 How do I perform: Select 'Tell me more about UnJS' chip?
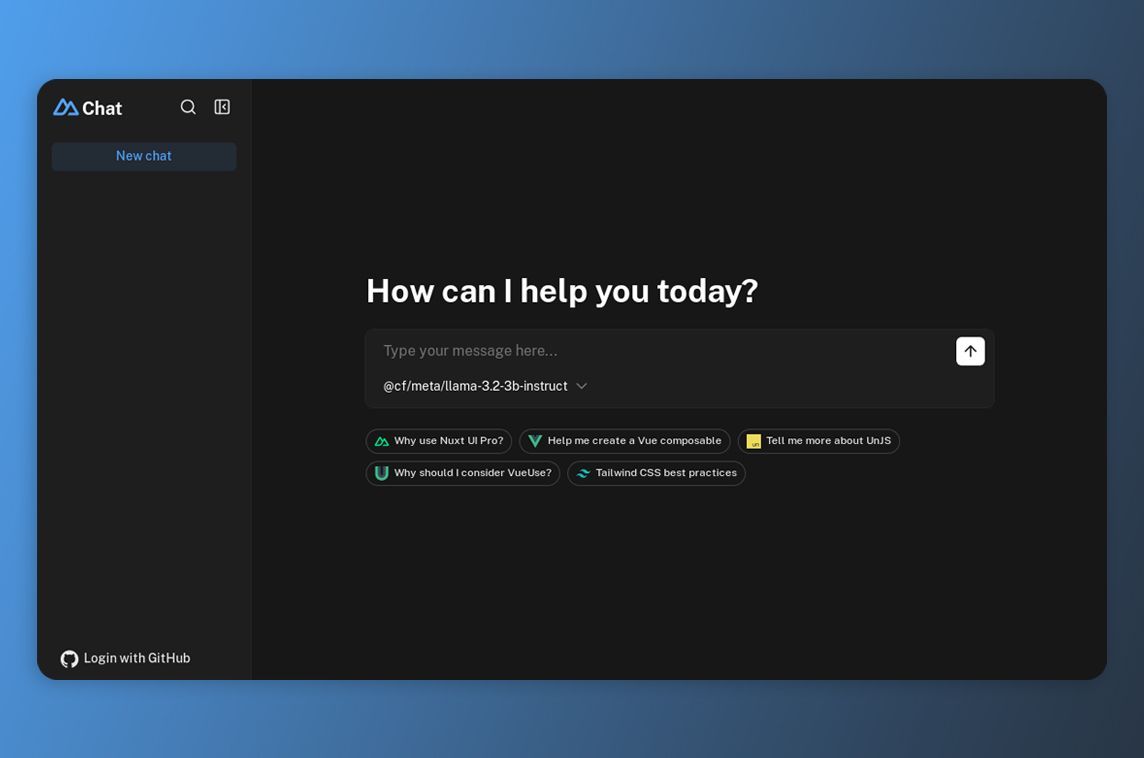819,441
